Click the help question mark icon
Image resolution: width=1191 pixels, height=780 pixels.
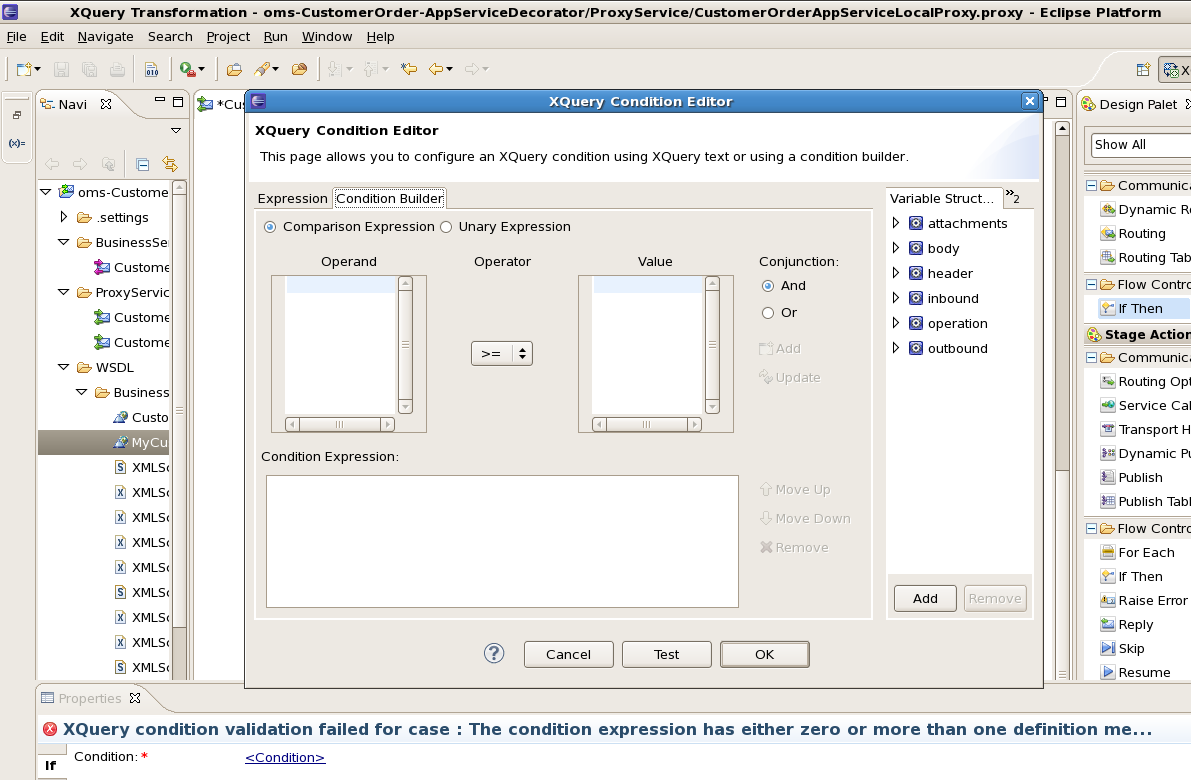pos(494,653)
